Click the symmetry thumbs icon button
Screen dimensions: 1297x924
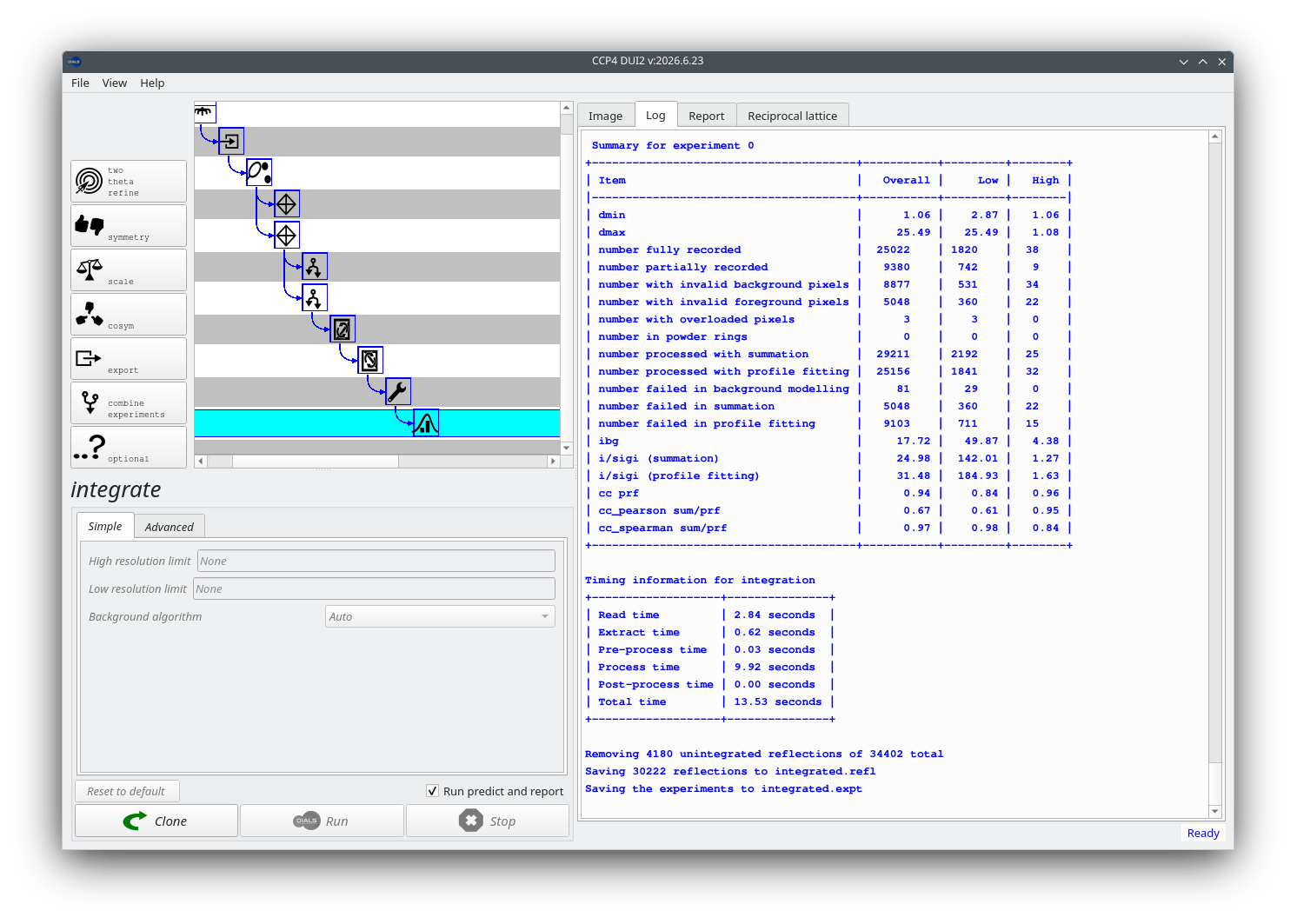129,225
